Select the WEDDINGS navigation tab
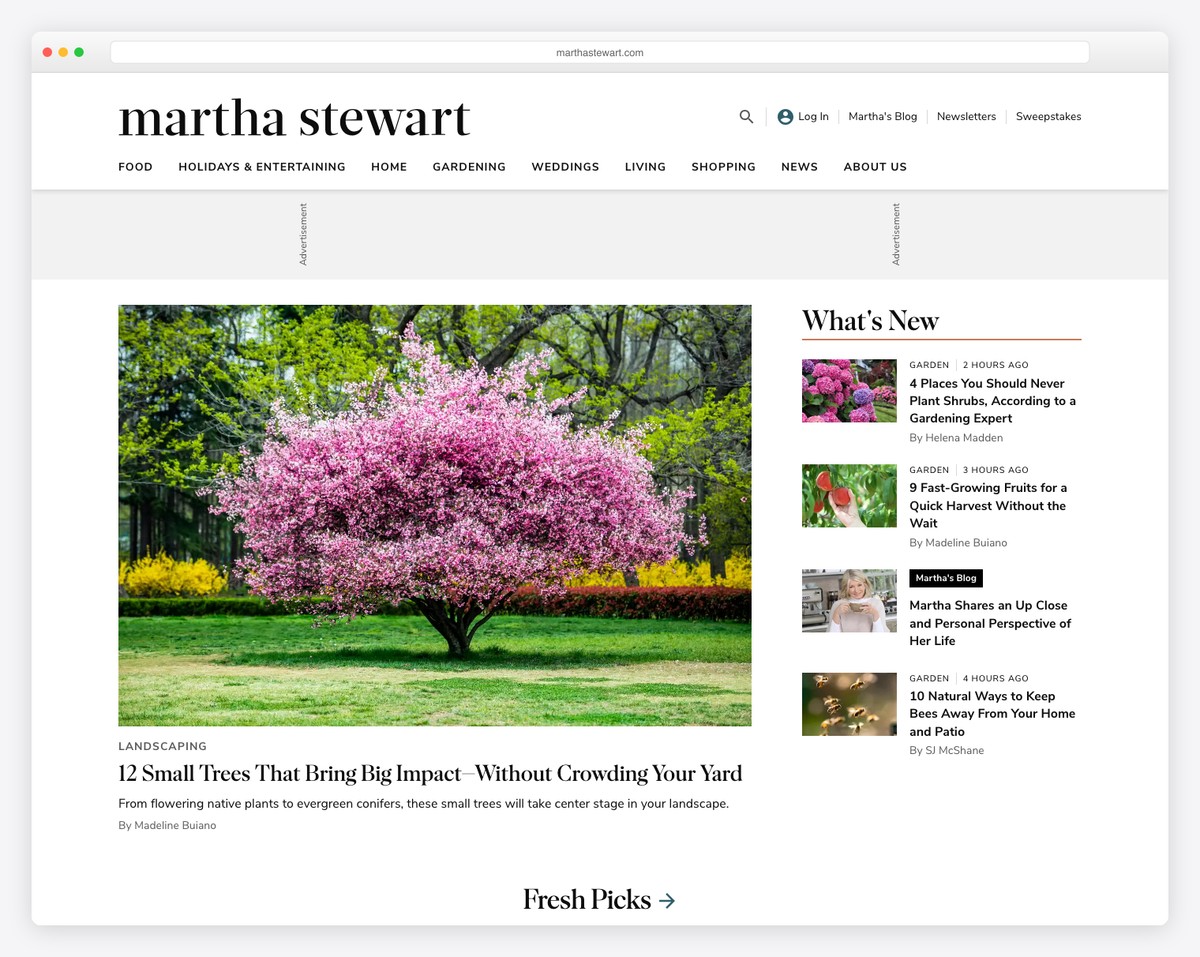The image size is (1200, 957). [565, 167]
